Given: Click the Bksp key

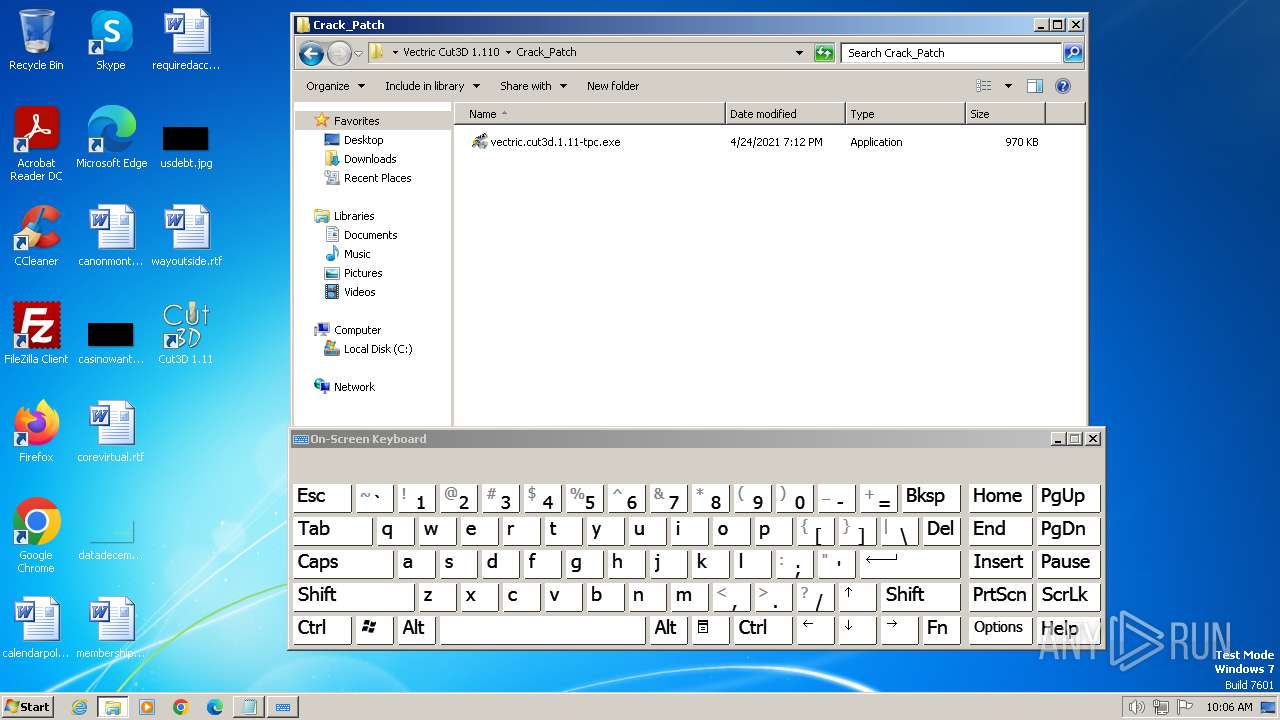Looking at the screenshot, I should [x=930, y=497].
